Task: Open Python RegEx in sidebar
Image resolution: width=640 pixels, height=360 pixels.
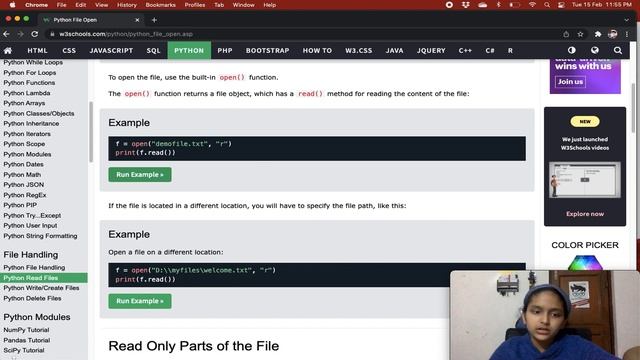Action: pyautogui.click(x=25, y=195)
